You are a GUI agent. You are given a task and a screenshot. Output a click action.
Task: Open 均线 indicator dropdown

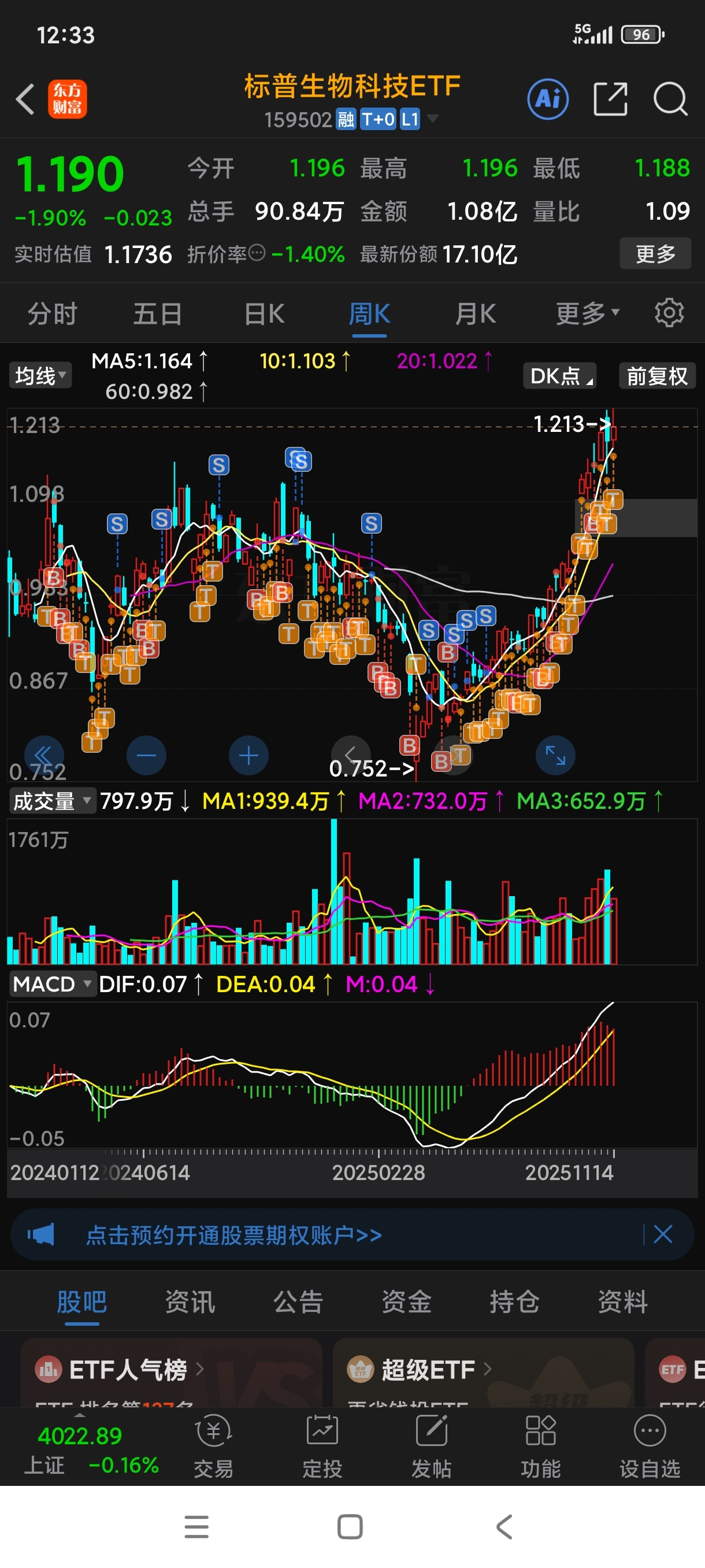(x=40, y=376)
